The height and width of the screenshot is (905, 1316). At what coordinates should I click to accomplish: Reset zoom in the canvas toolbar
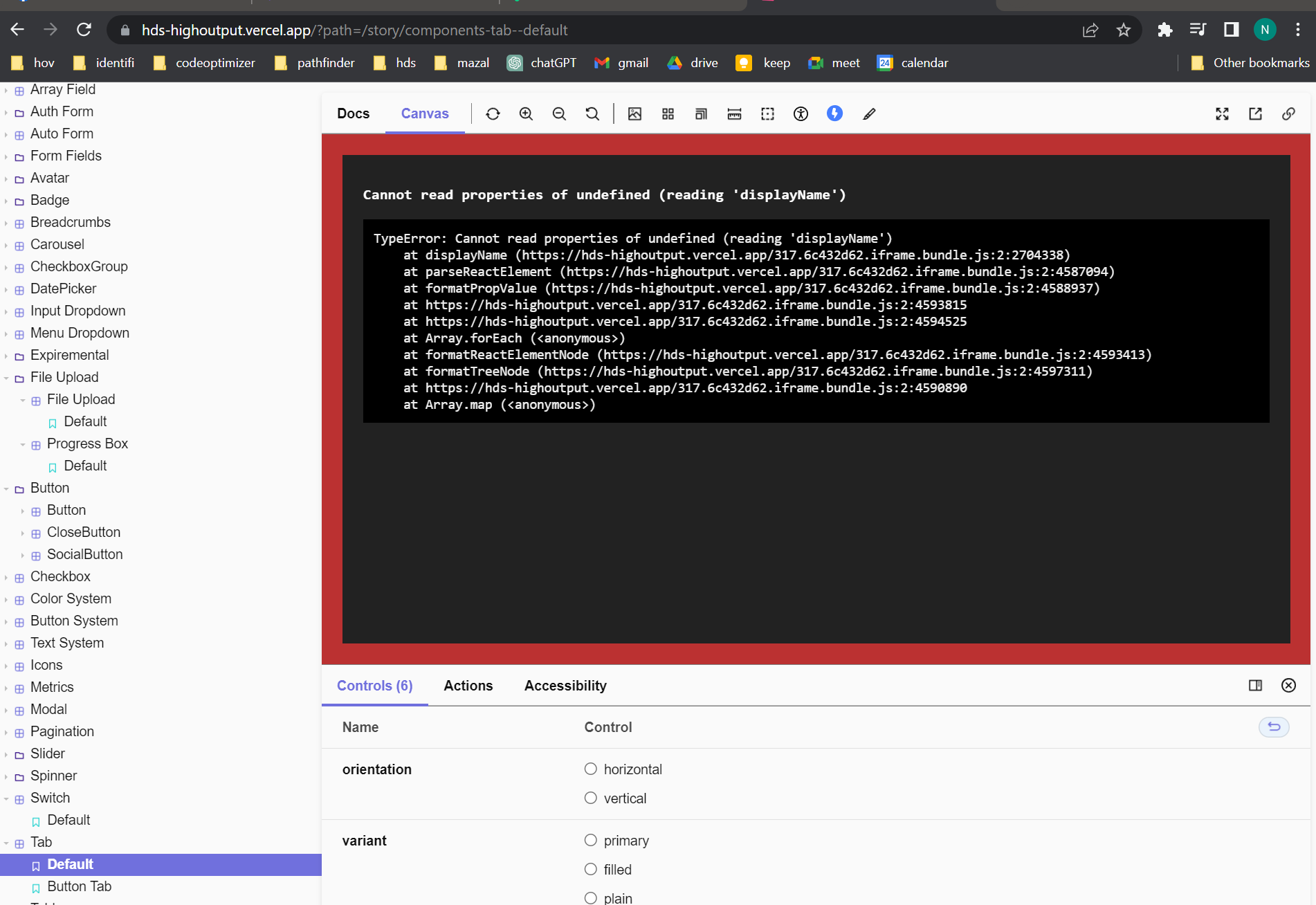click(x=592, y=114)
